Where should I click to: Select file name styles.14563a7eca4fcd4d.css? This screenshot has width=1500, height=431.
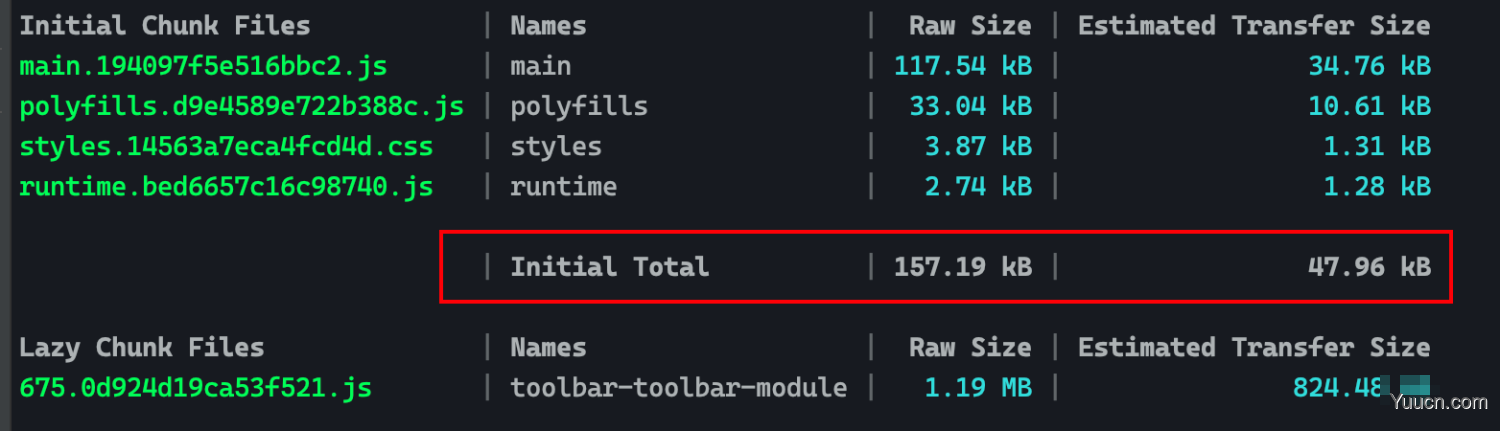tap(226, 147)
